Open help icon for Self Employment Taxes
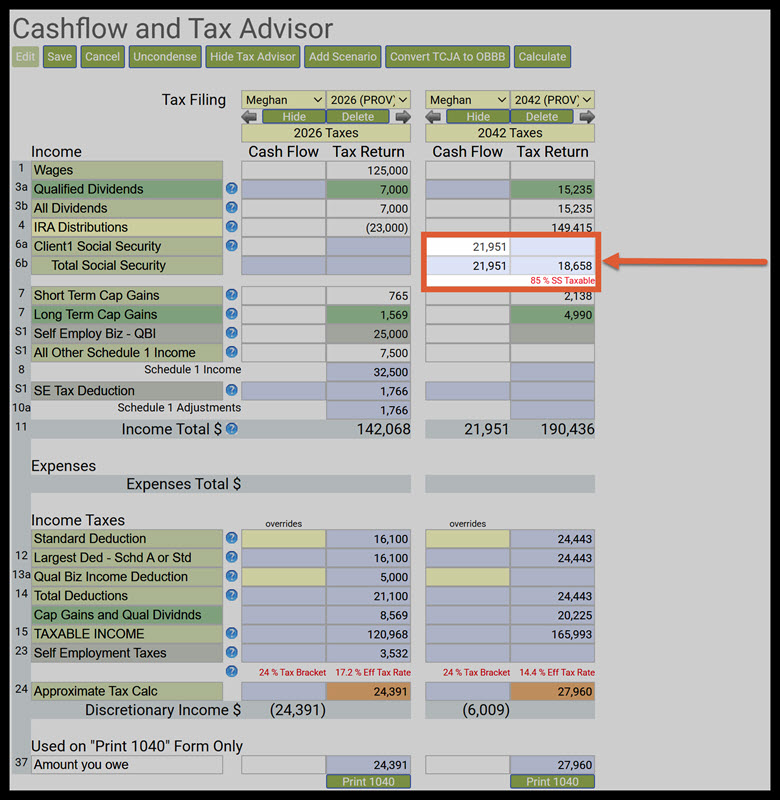Screen dimensions: 780x800 point(232,653)
